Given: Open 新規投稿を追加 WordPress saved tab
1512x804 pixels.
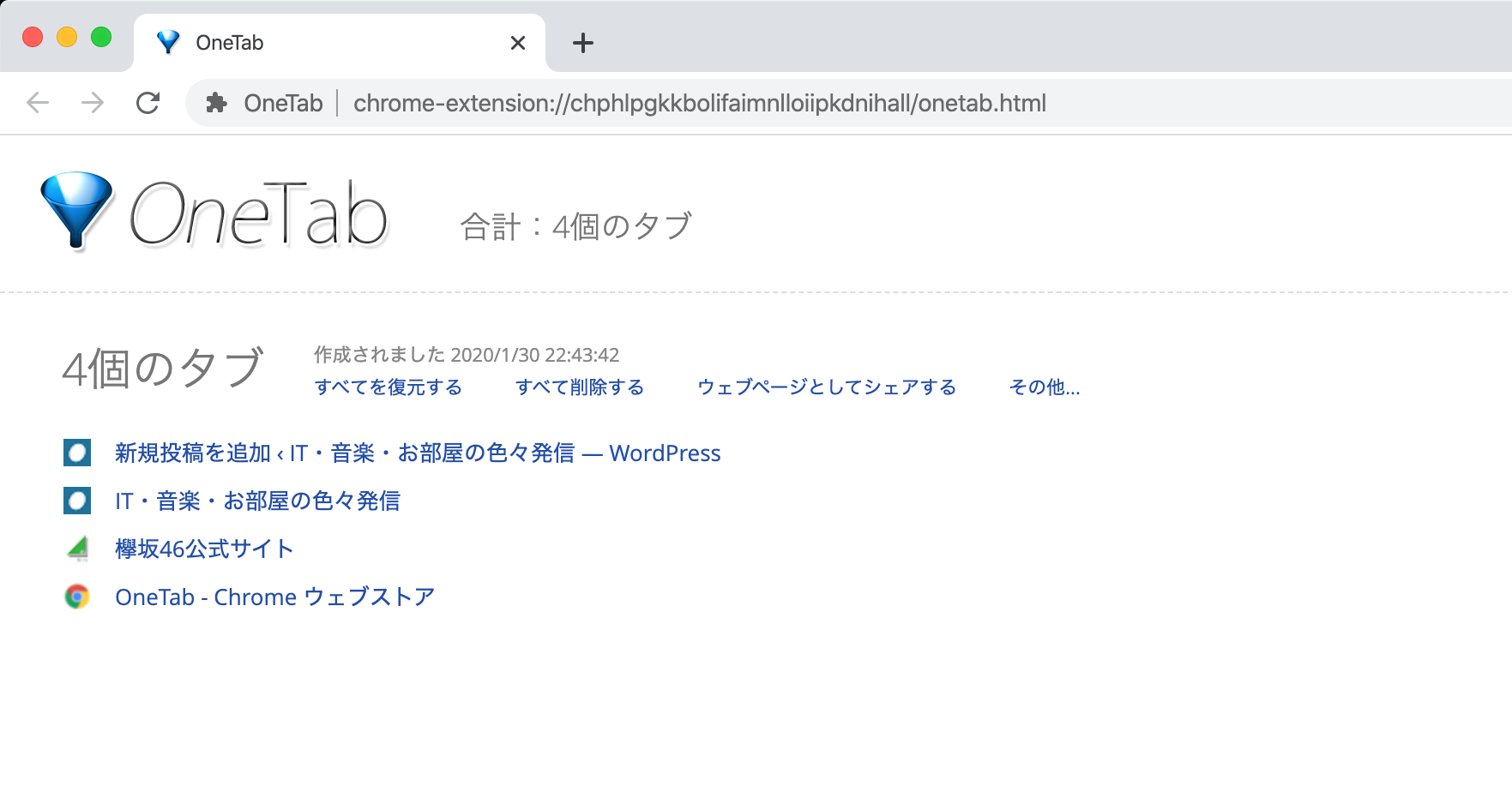Looking at the screenshot, I should pos(418,453).
